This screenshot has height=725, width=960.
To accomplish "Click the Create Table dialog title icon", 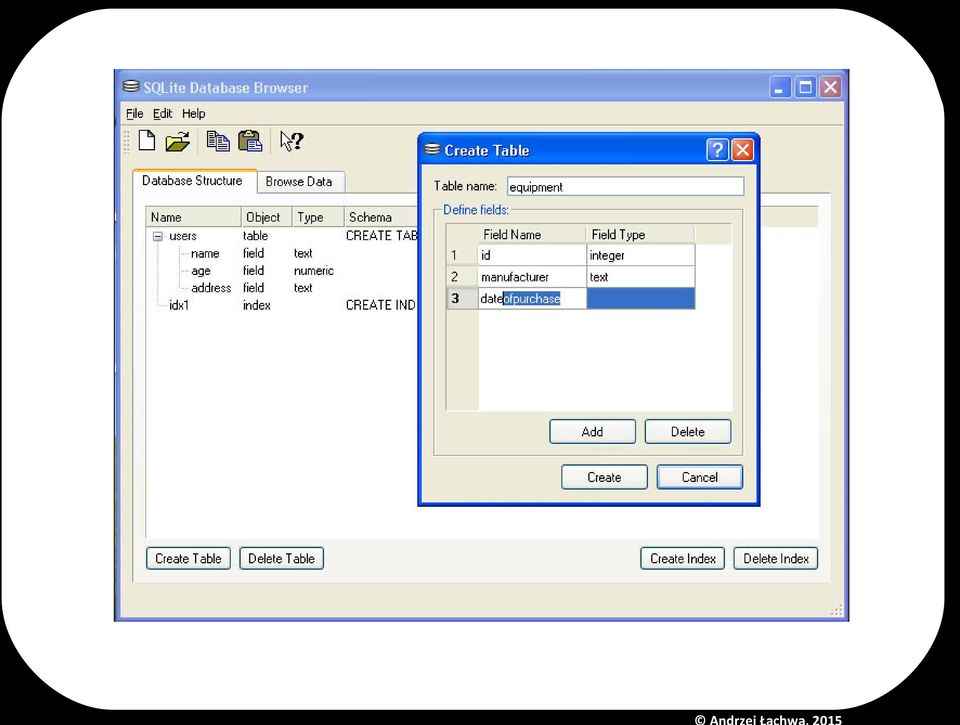I will (432, 149).
